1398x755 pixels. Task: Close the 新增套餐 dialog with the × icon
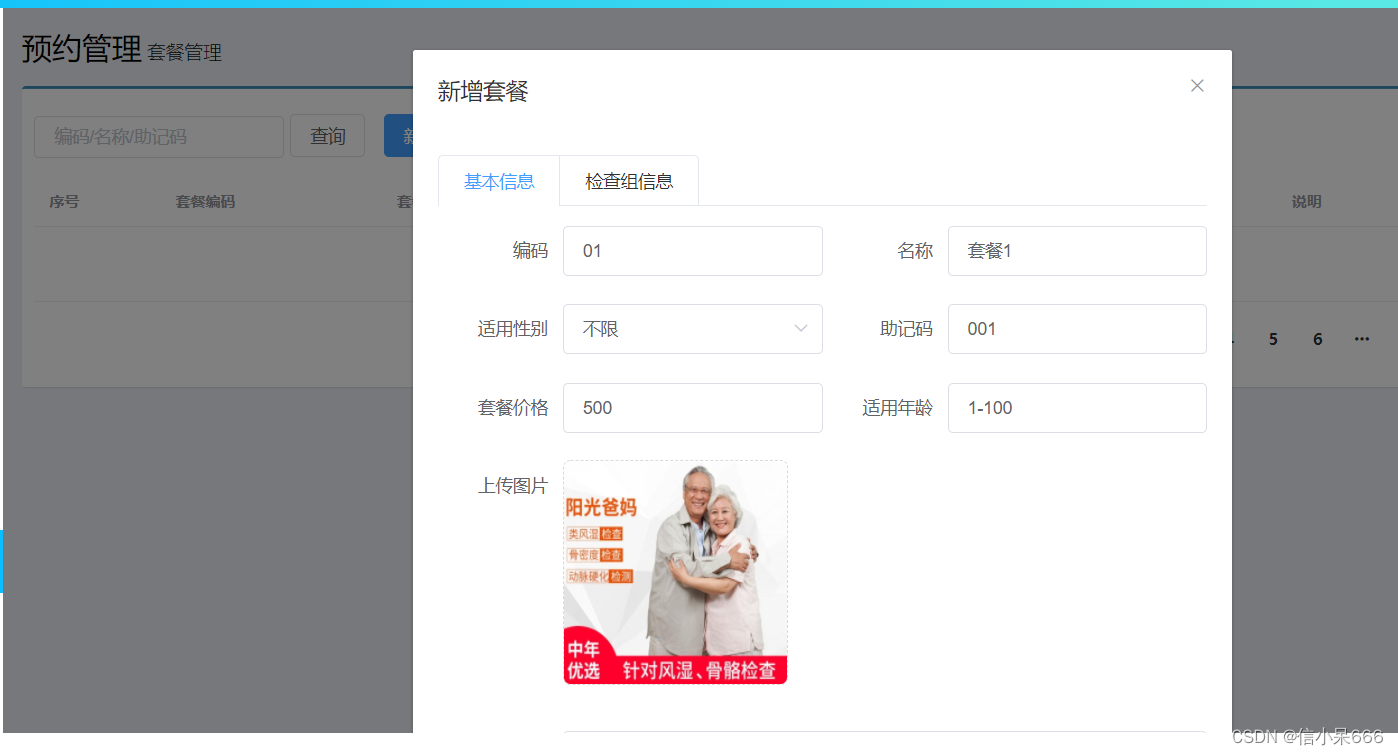click(x=1196, y=85)
